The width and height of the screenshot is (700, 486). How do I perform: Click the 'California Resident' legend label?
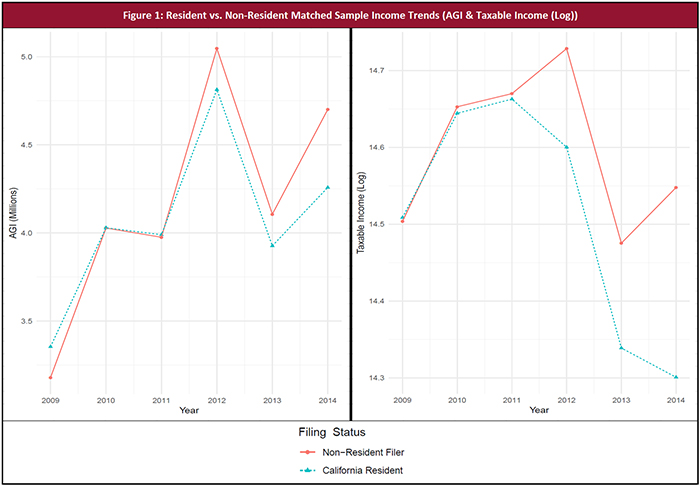363,470
